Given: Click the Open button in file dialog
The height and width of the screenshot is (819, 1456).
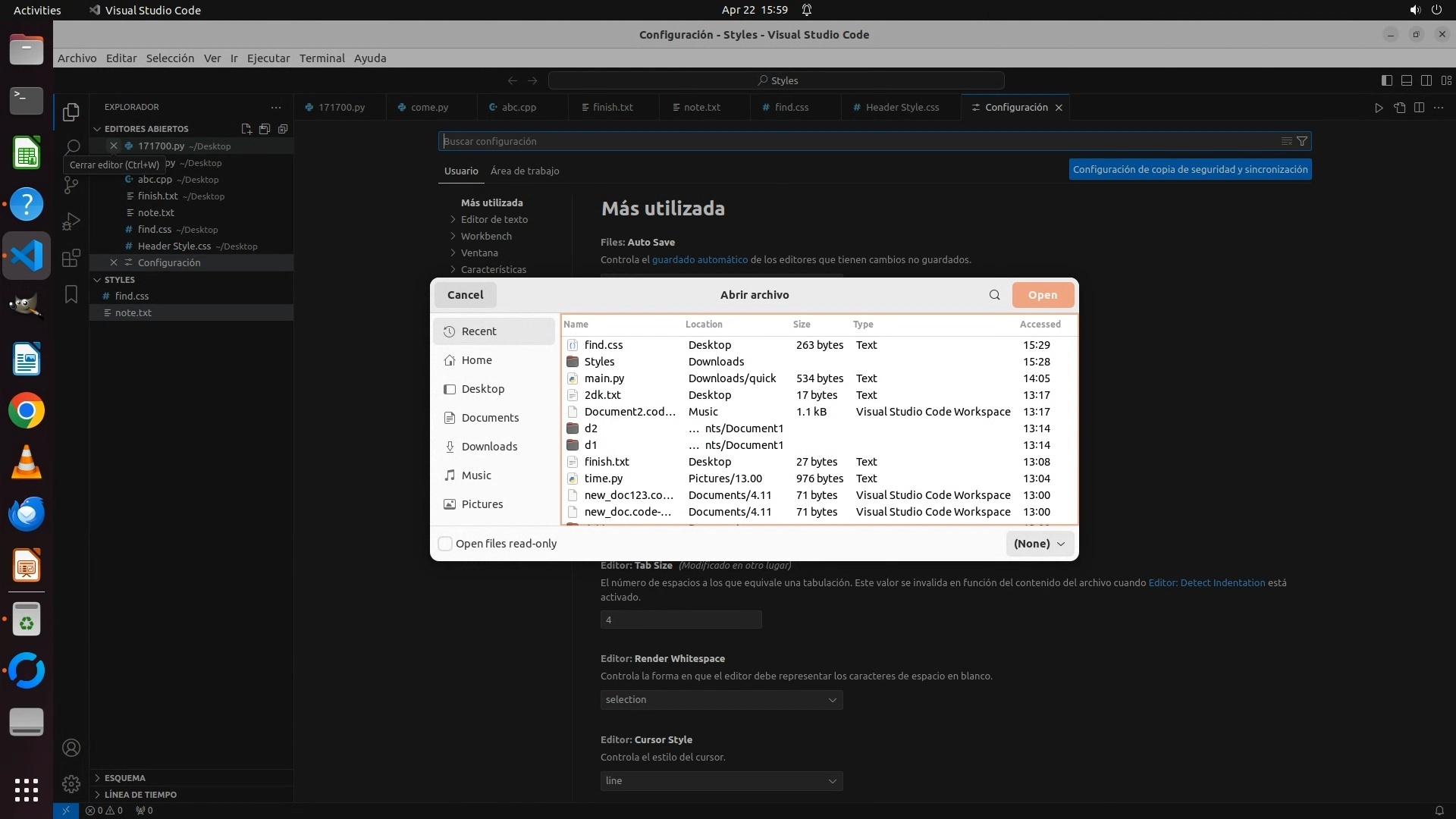Looking at the screenshot, I should click(1042, 295).
